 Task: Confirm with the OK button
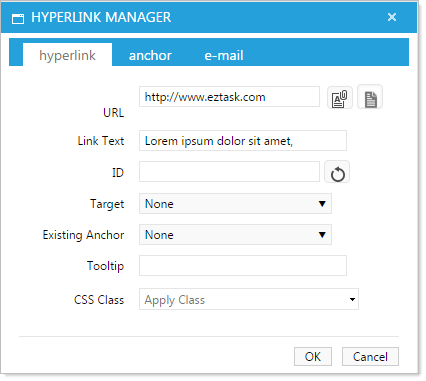(313, 357)
